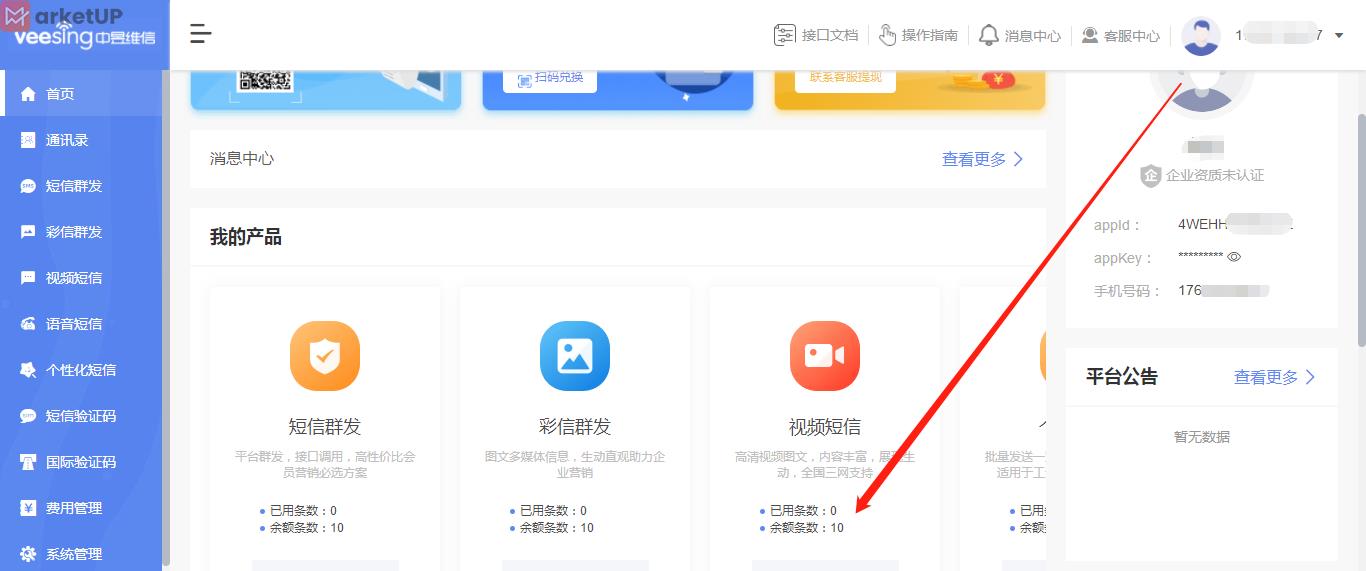
Task: Click the sidebar menu scrollbar
Action: (x=166, y=318)
